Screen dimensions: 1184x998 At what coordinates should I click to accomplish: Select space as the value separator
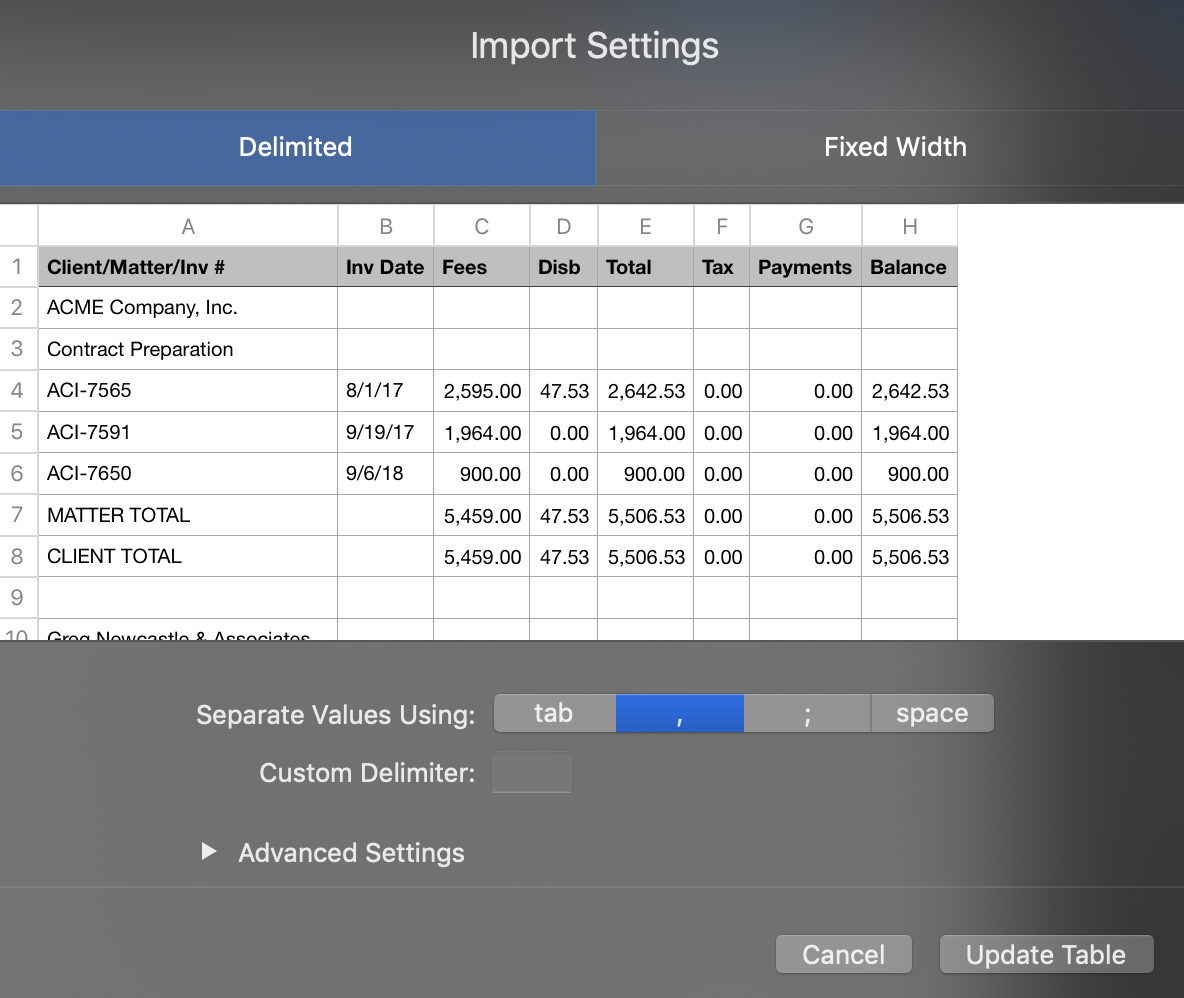(932, 713)
